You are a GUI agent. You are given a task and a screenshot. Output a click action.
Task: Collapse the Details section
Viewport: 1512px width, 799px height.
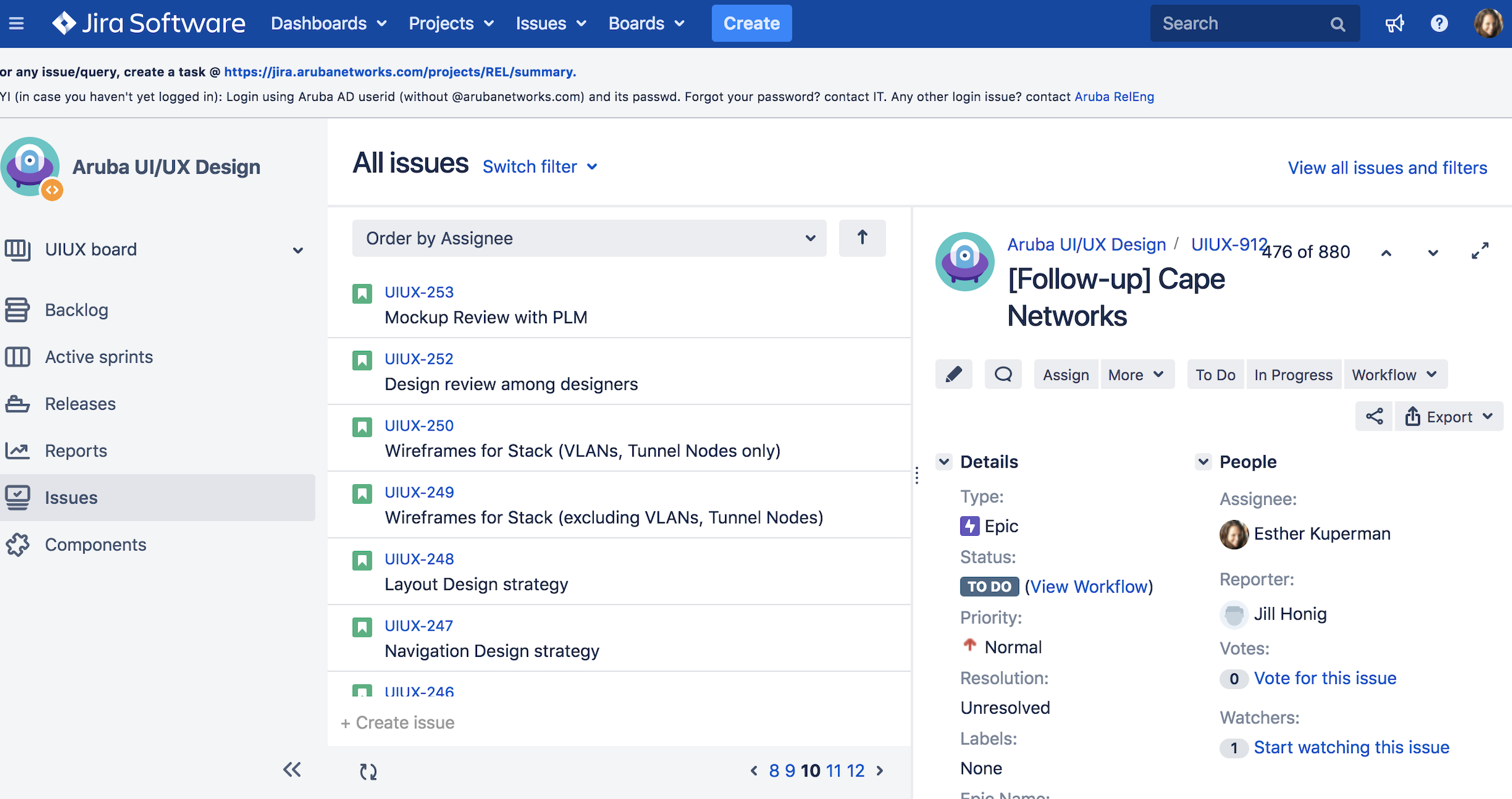pyautogui.click(x=944, y=461)
